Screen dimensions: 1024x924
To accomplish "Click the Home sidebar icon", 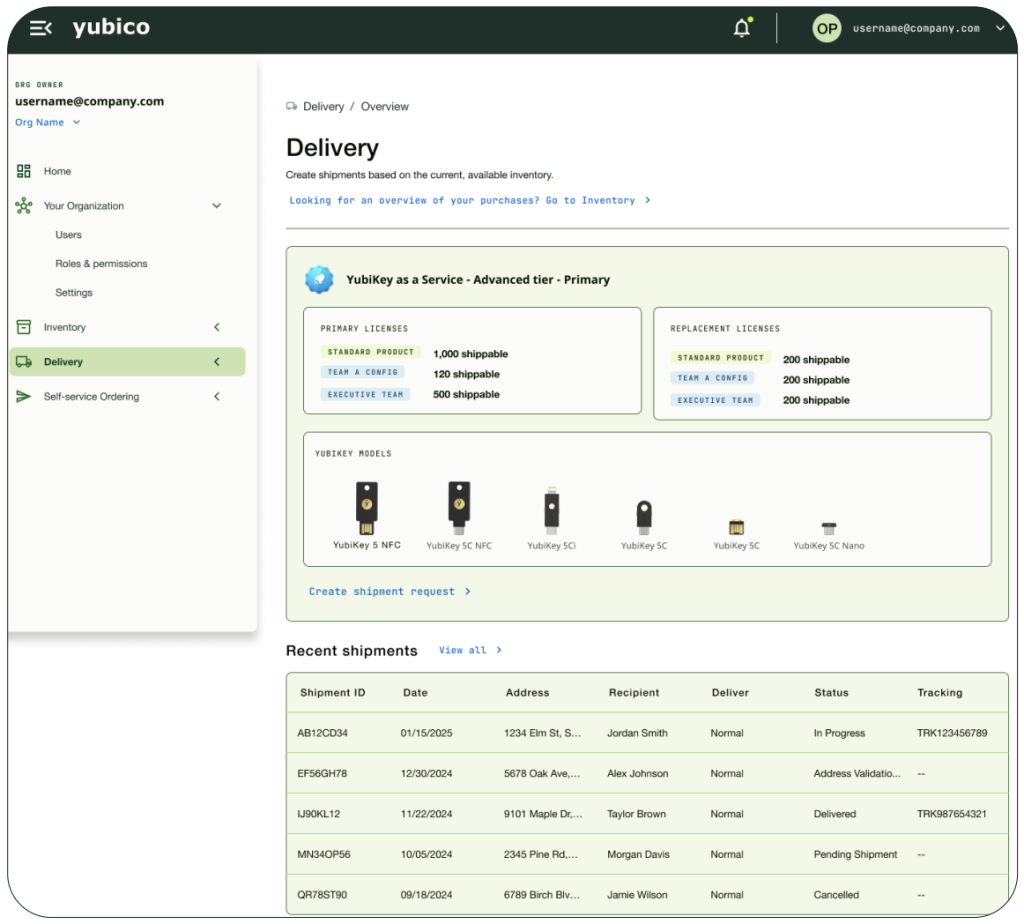I will [x=24, y=171].
